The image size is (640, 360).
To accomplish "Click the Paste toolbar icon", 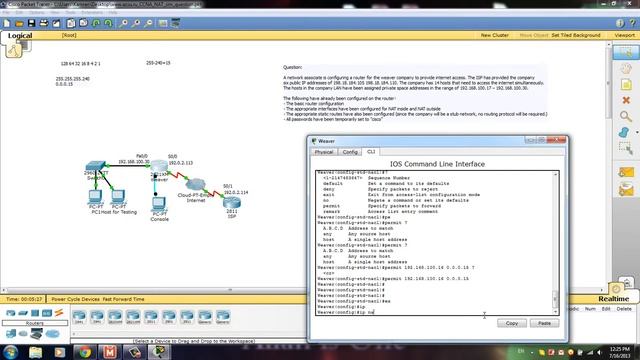I will 83,24.
